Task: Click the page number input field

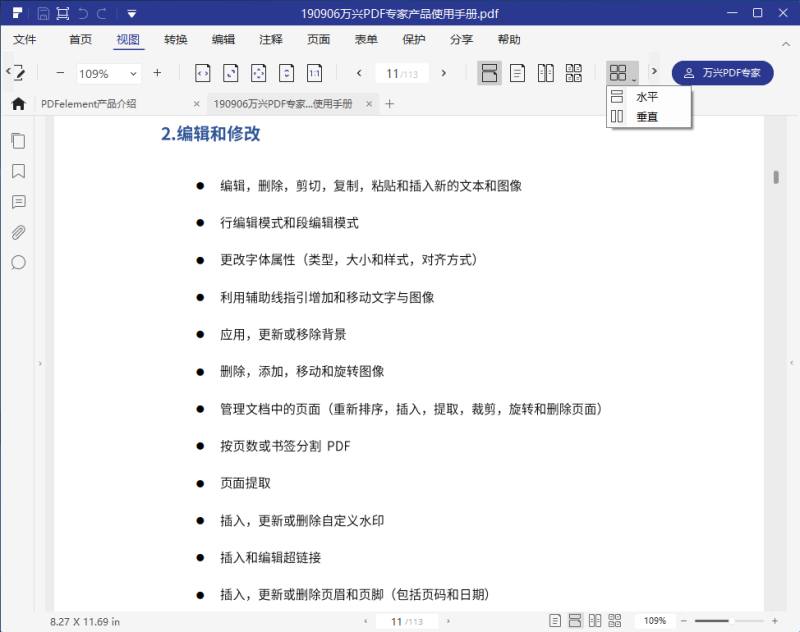Action: (x=403, y=73)
